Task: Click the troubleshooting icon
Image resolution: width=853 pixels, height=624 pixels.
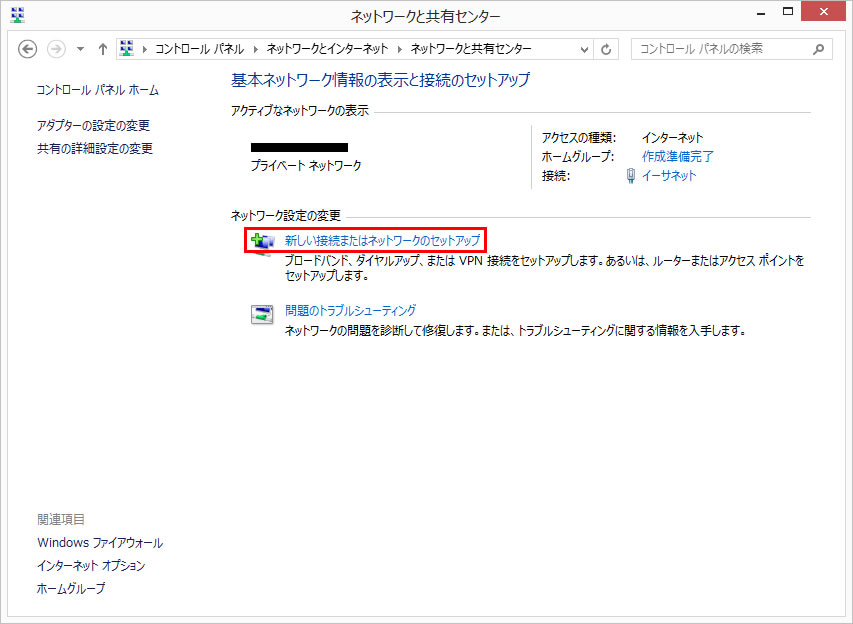Action: [x=262, y=314]
